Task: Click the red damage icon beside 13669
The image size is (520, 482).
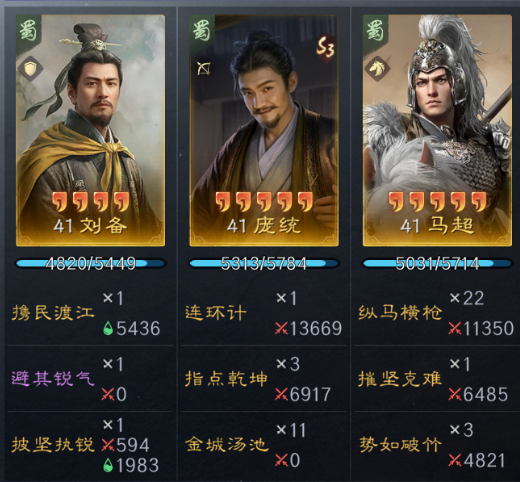Action: (282, 328)
